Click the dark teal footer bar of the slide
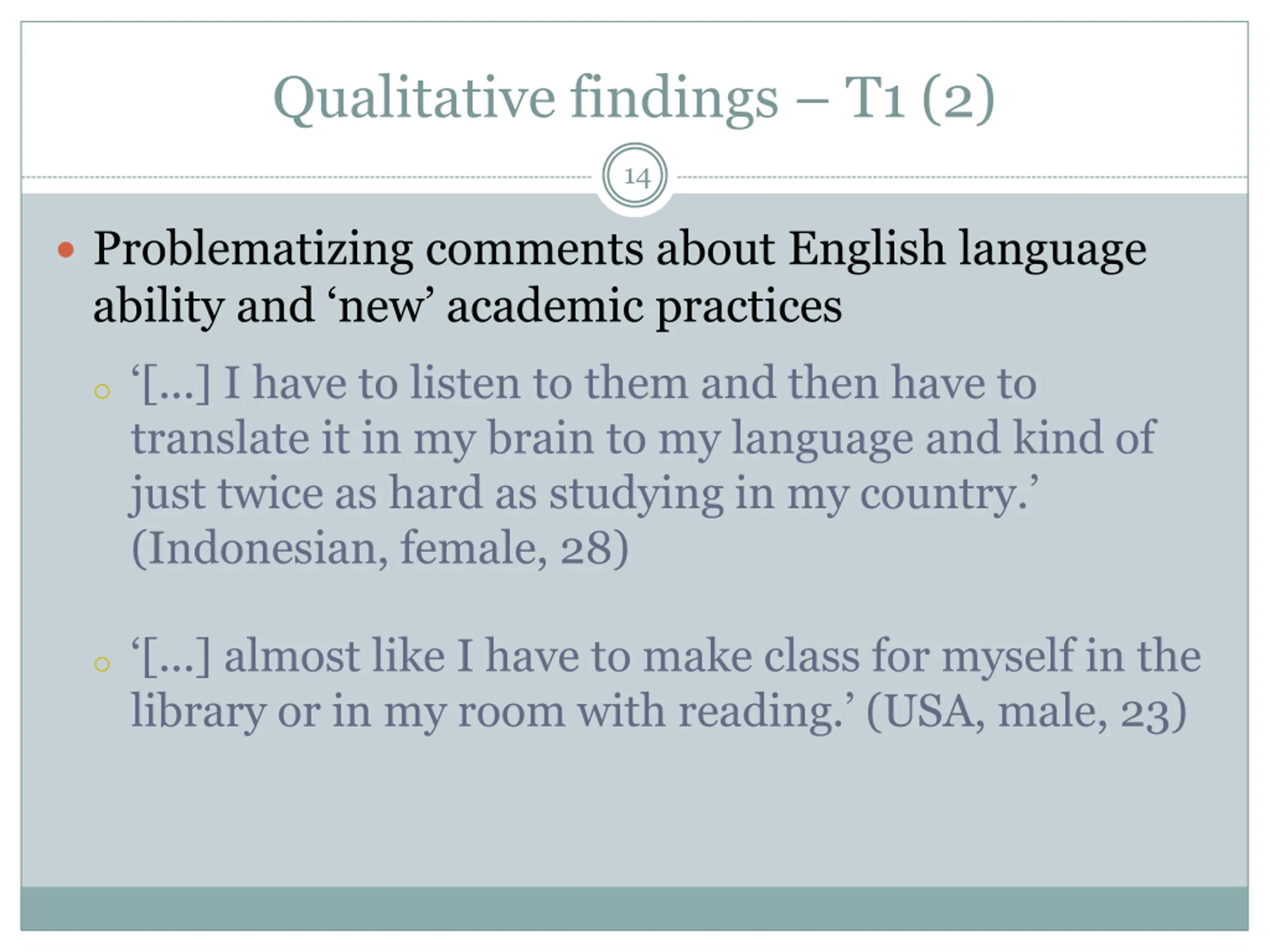The image size is (1270, 952). click(635, 908)
